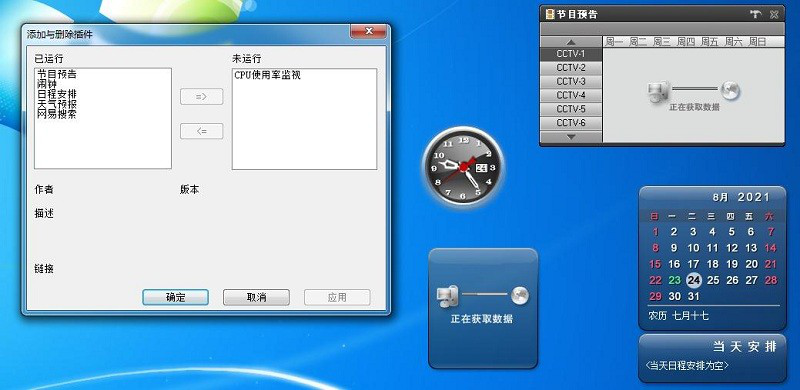This screenshot has width=800, height=390.
Task: Choose the CCTV-3 channel
Action: coord(571,81)
